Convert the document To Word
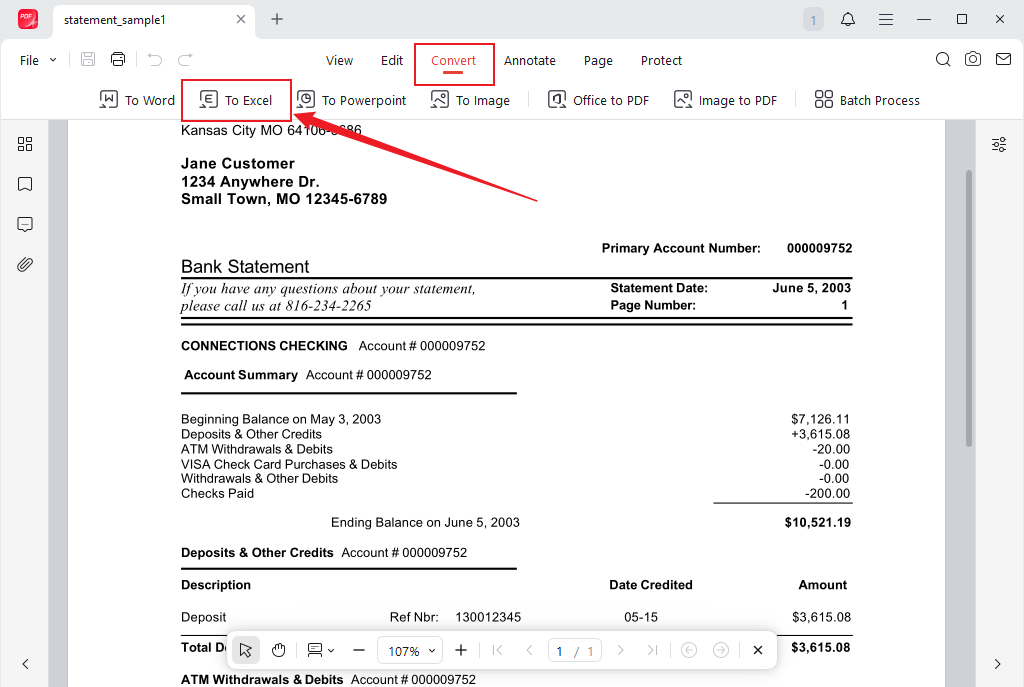 coord(136,99)
